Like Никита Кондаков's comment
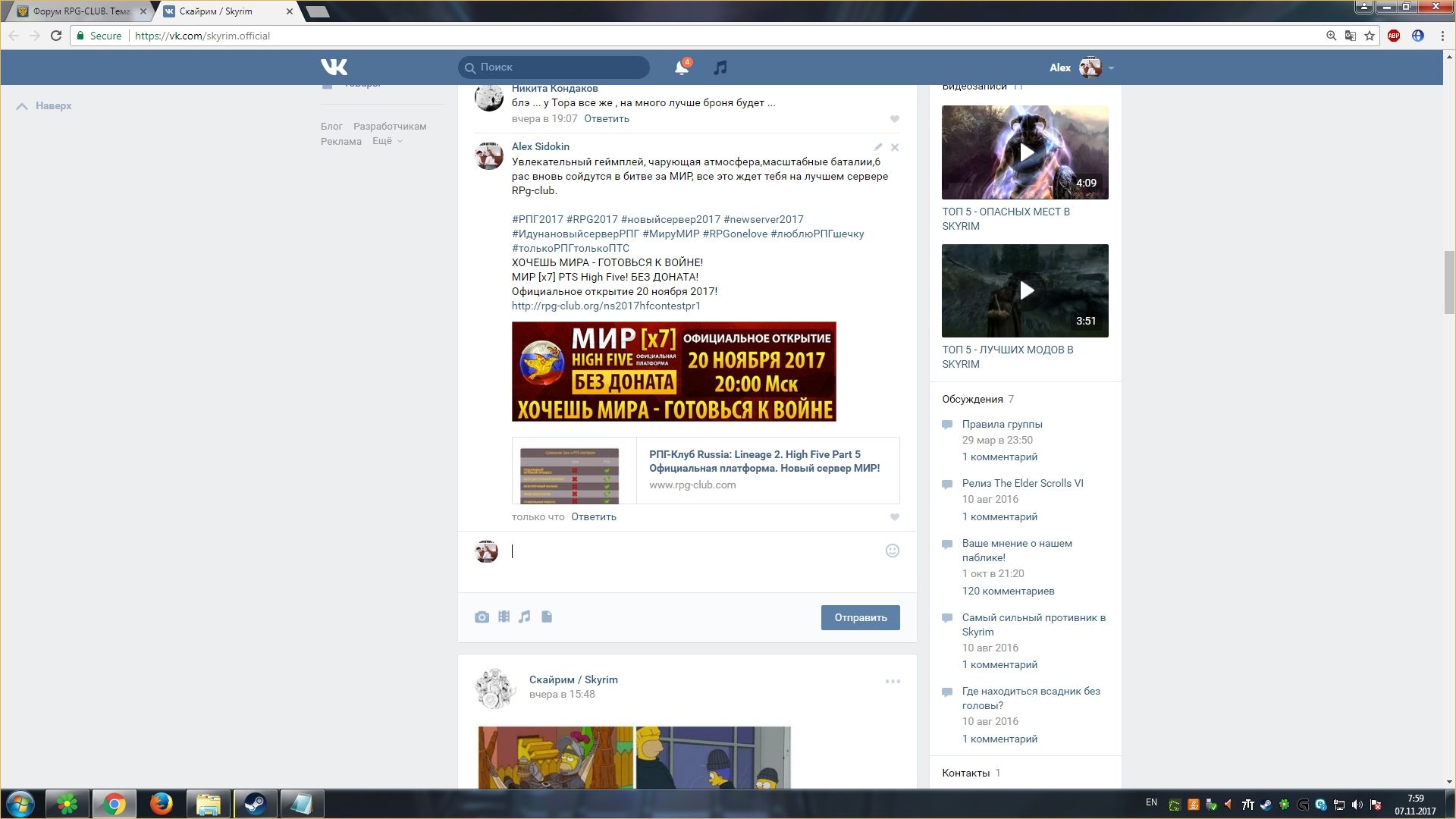1456x819 pixels. pyautogui.click(x=895, y=119)
